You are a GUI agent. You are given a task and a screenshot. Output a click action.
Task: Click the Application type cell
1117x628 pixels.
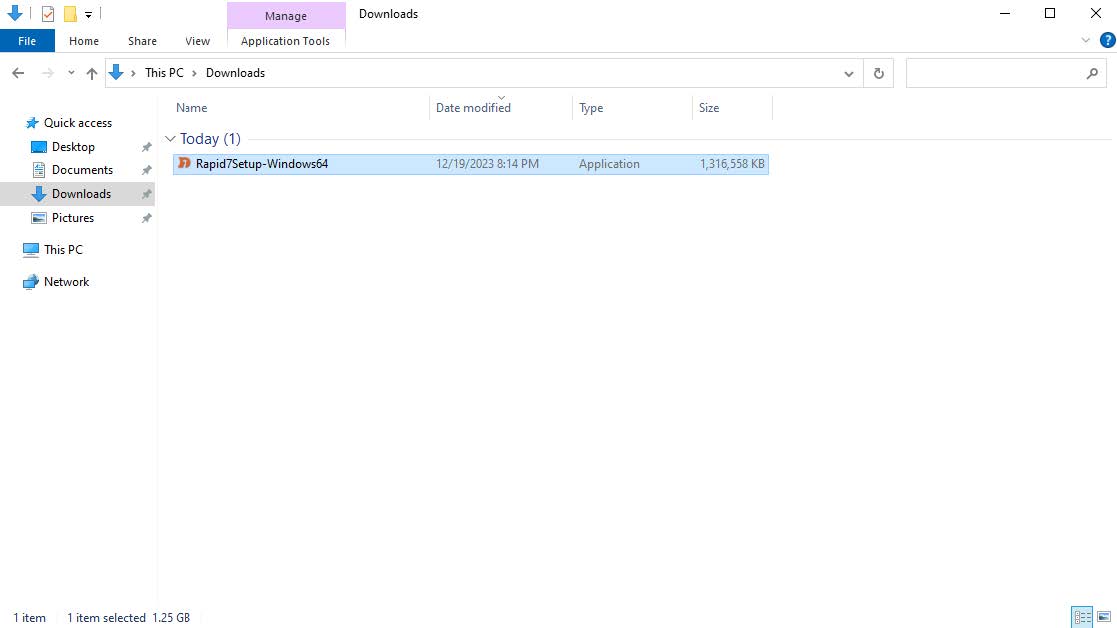point(609,164)
